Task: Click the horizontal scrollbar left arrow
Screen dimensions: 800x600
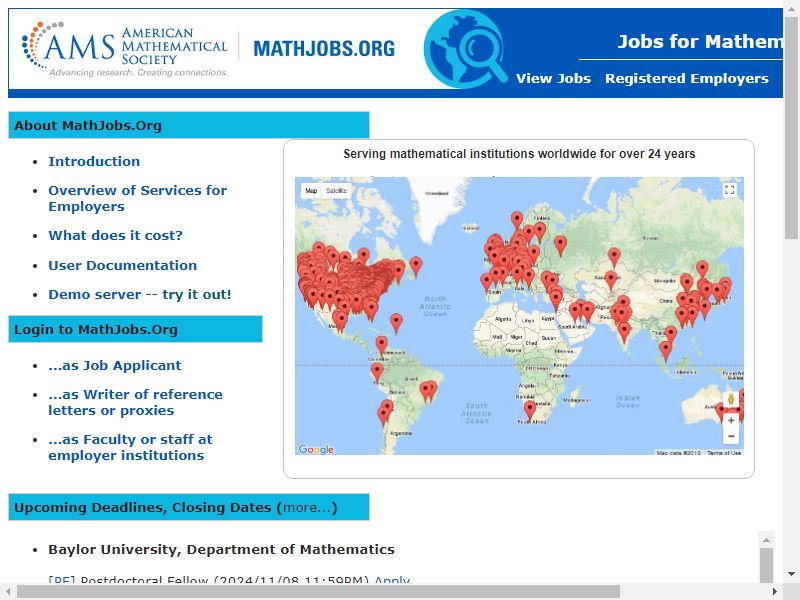Action: tap(7, 592)
